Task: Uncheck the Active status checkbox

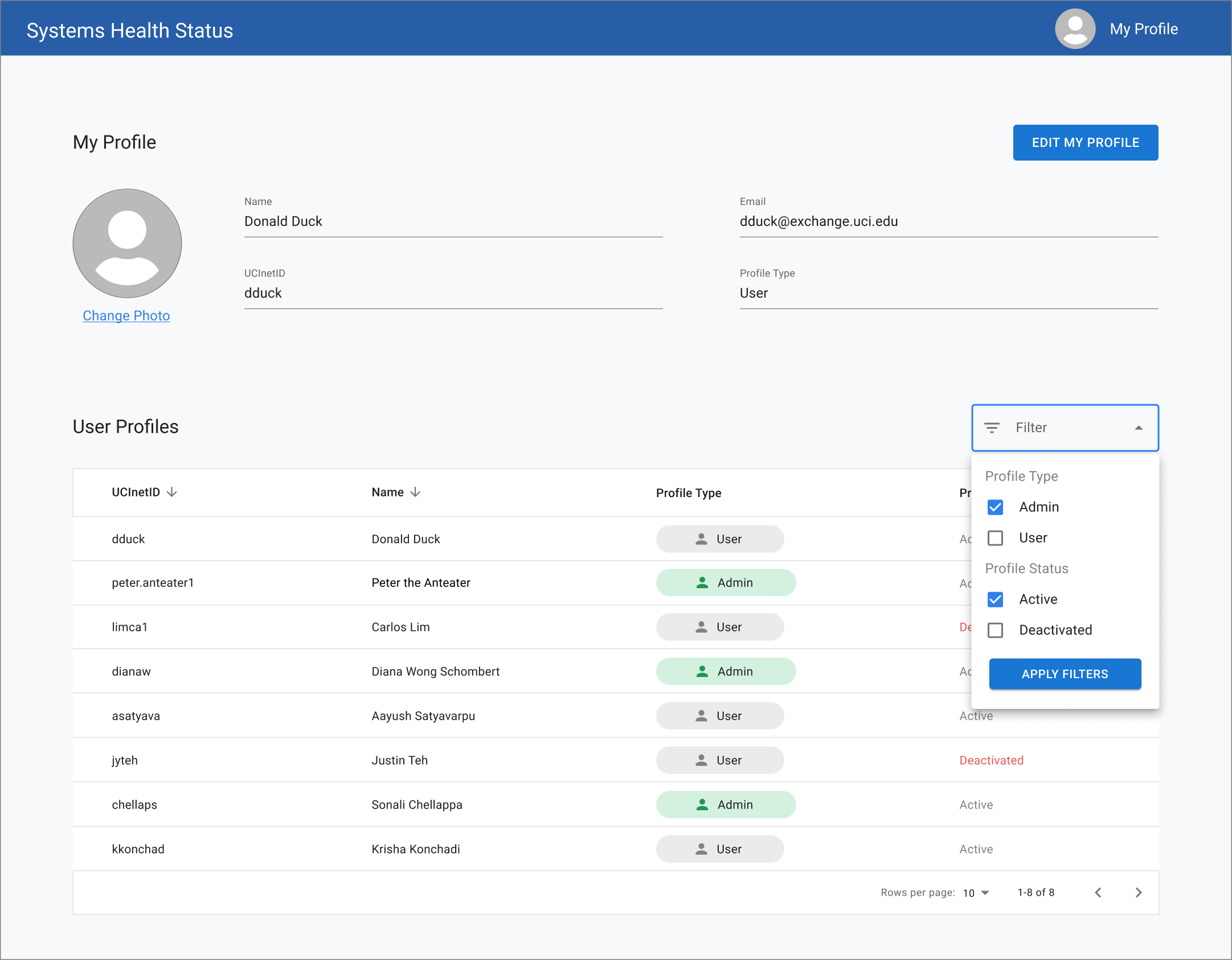Action: coord(995,599)
